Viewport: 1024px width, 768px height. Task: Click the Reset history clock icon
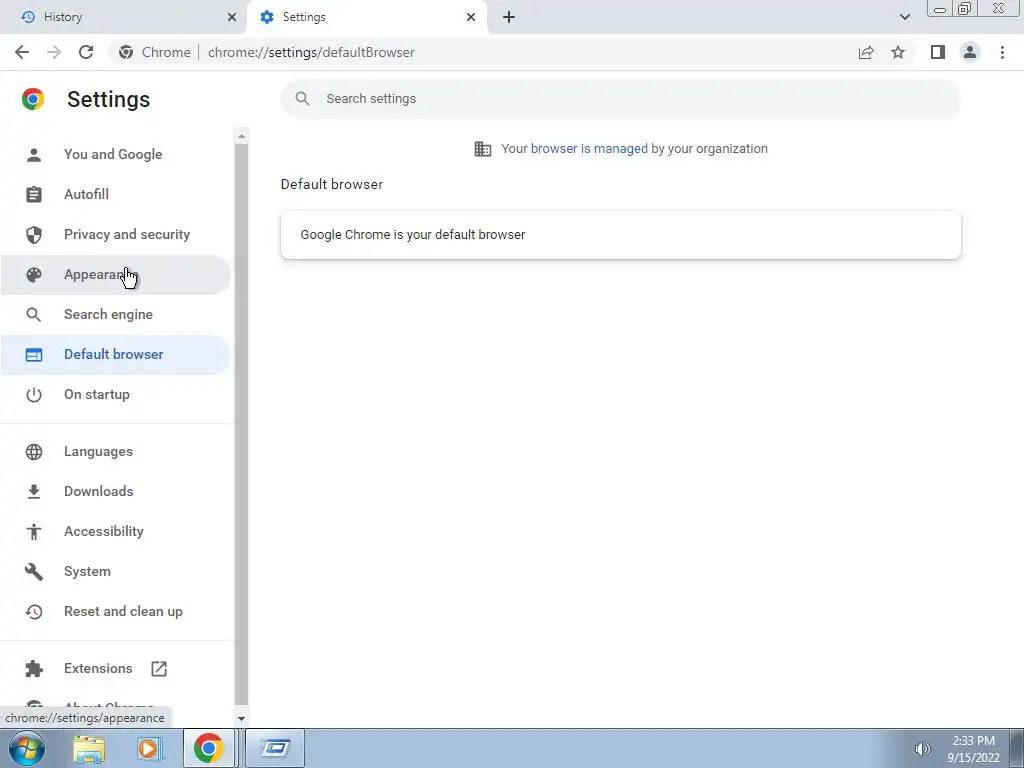(34, 612)
